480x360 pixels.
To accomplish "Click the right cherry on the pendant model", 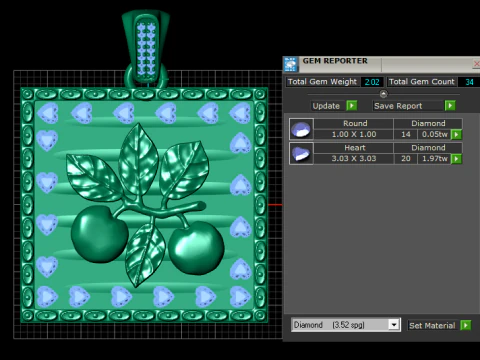I will point(196,248).
